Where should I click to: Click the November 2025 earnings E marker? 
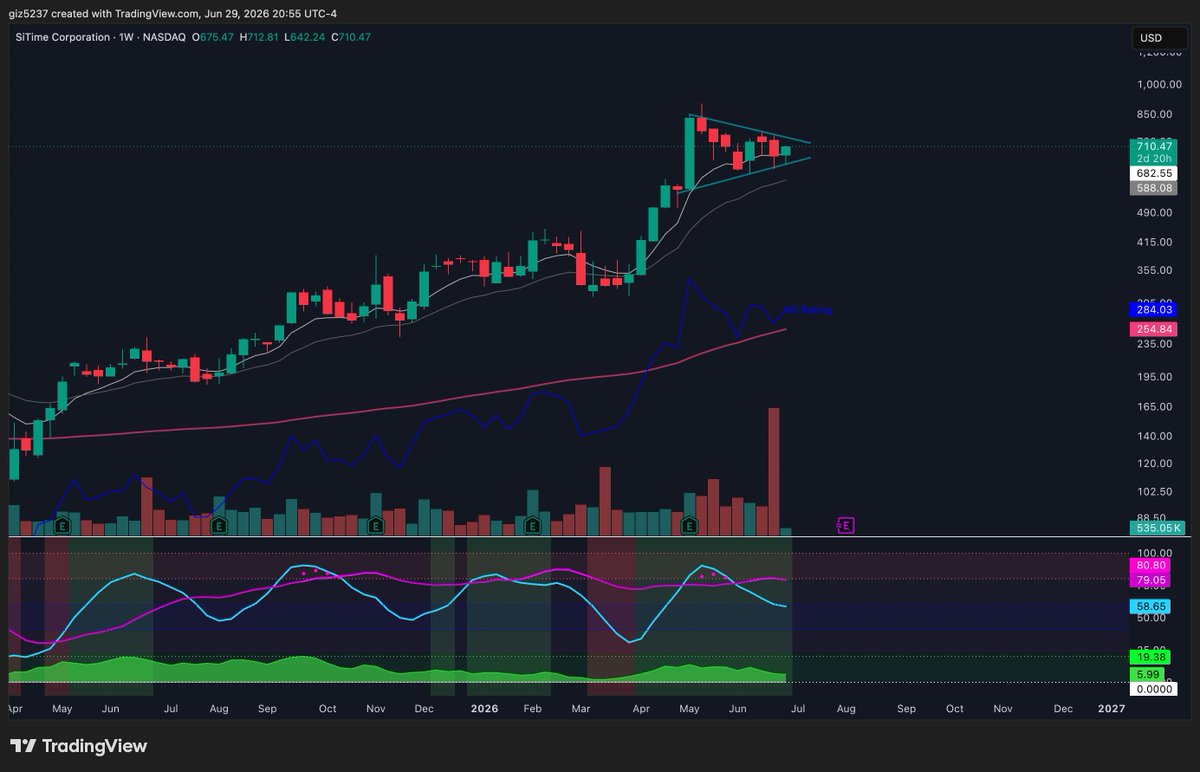tap(375, 524)
